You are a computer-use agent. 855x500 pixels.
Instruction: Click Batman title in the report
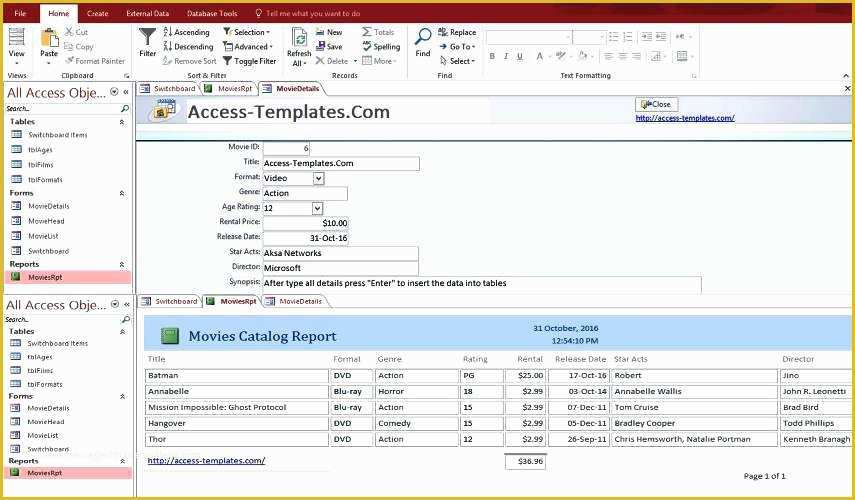click(x=237, y=376)
